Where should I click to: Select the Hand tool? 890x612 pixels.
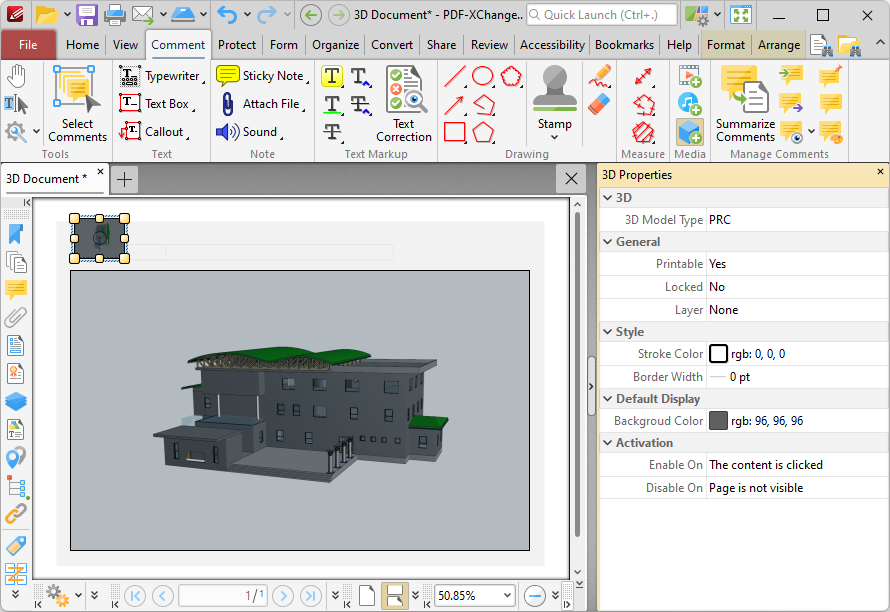pos(16,76)
